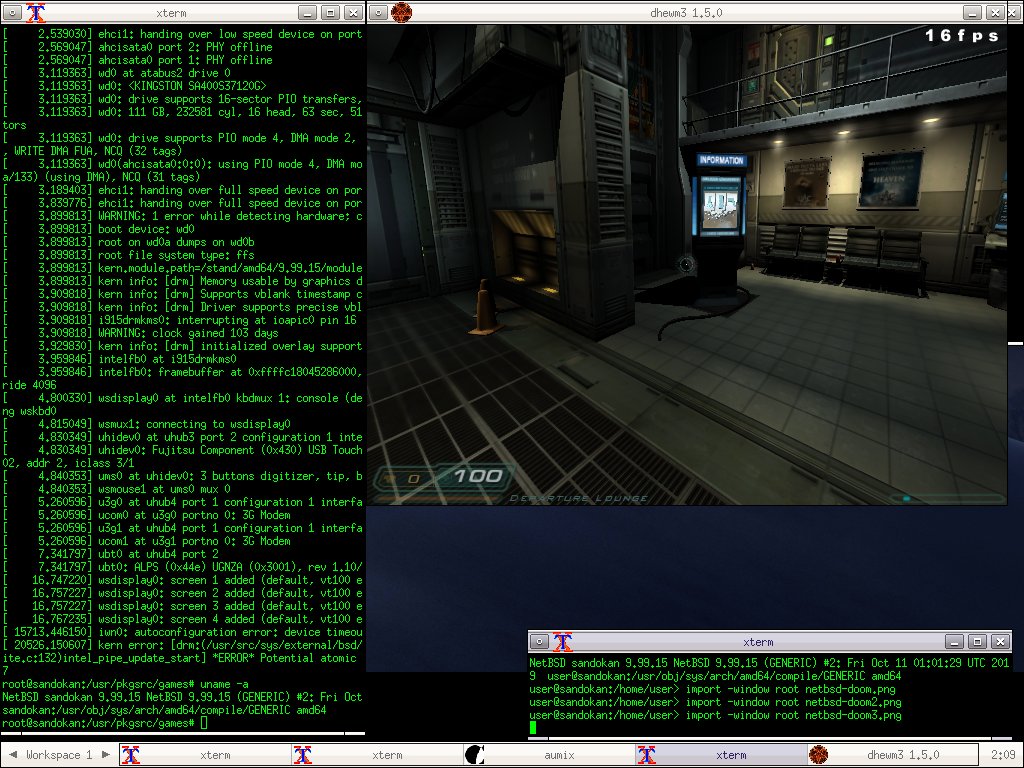Click the Departure Lounge HUD label

click(579, 498)
